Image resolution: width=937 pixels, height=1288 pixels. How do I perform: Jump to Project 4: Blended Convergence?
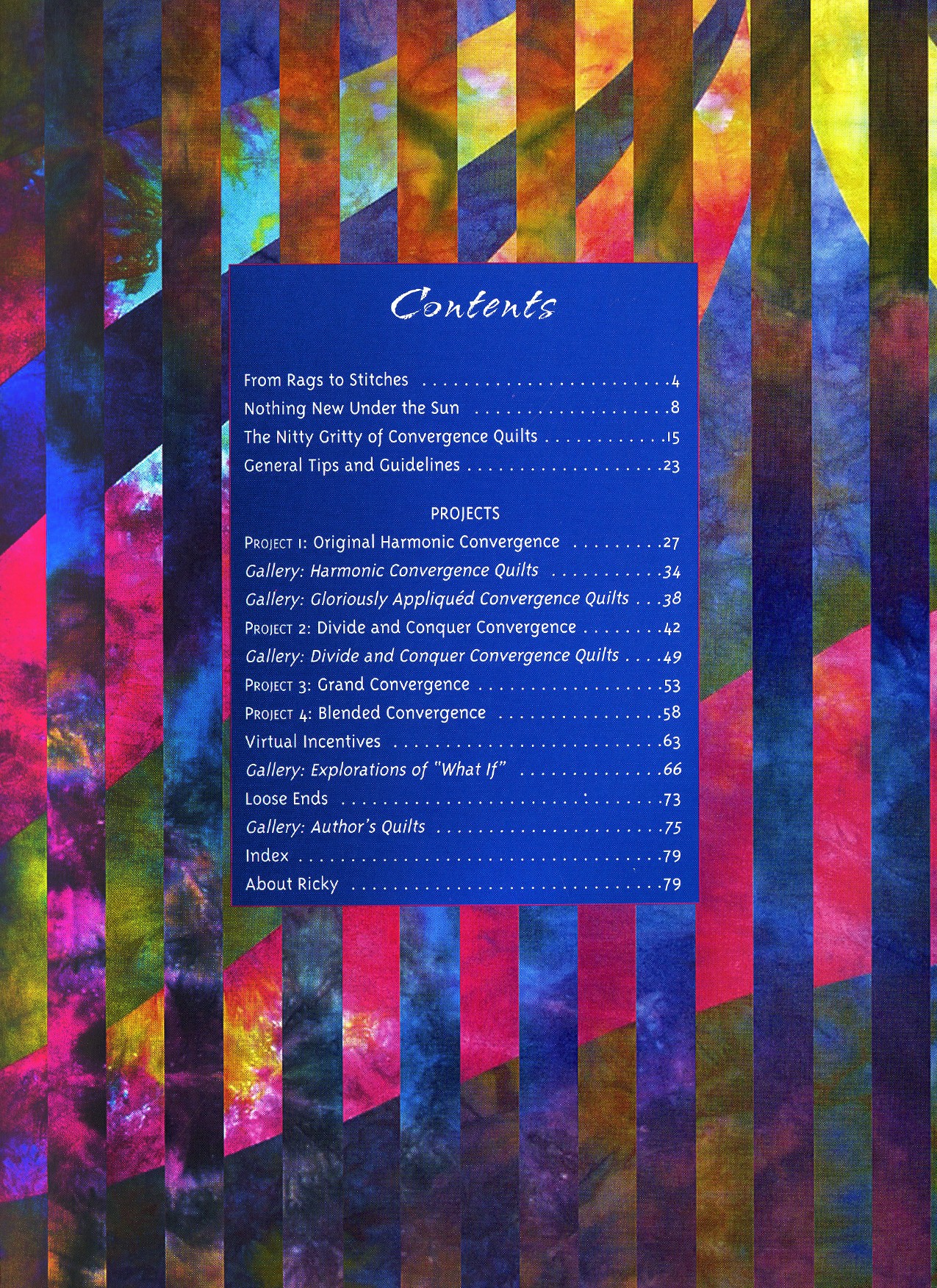[365, 713]
